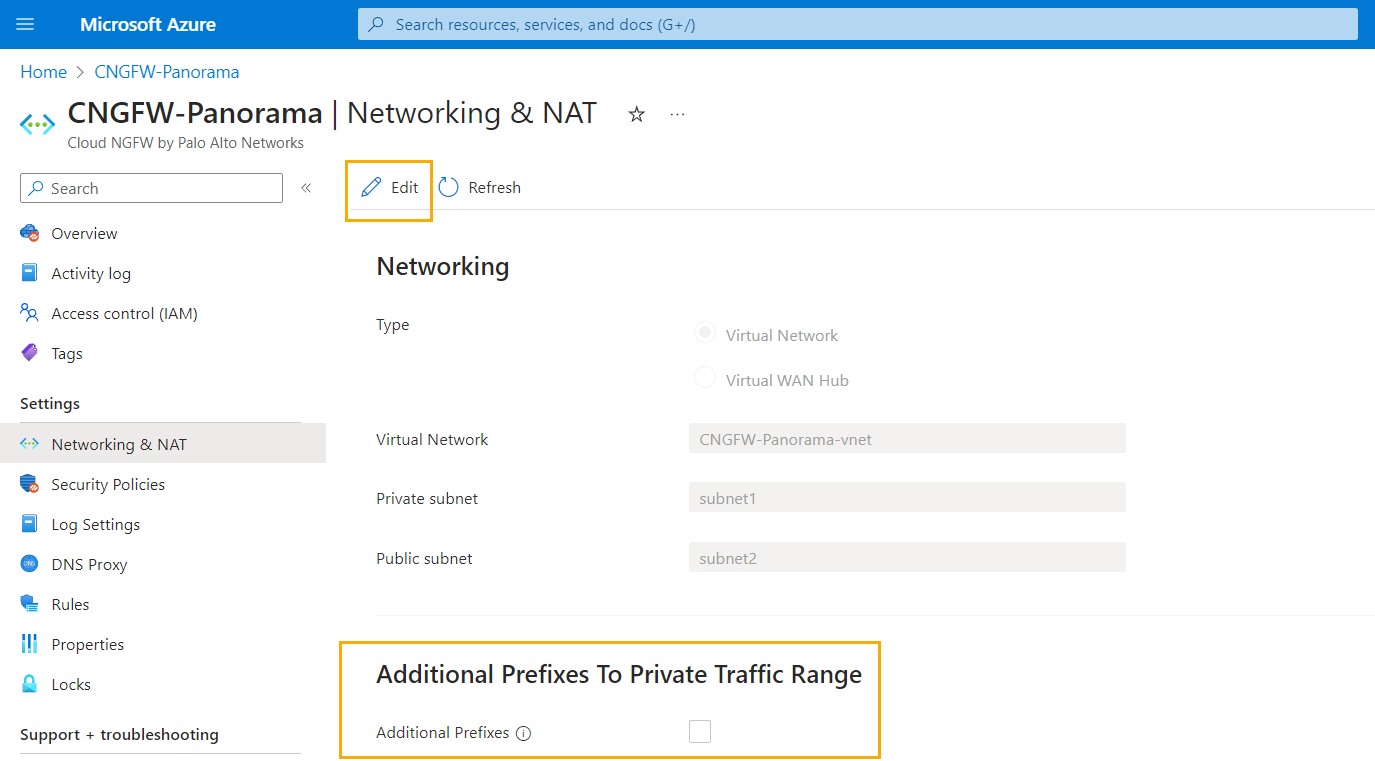Viewport: 1375px width, 761px height.
Task: Collapse the left sidebar menu
Action: tap(306, 188)
